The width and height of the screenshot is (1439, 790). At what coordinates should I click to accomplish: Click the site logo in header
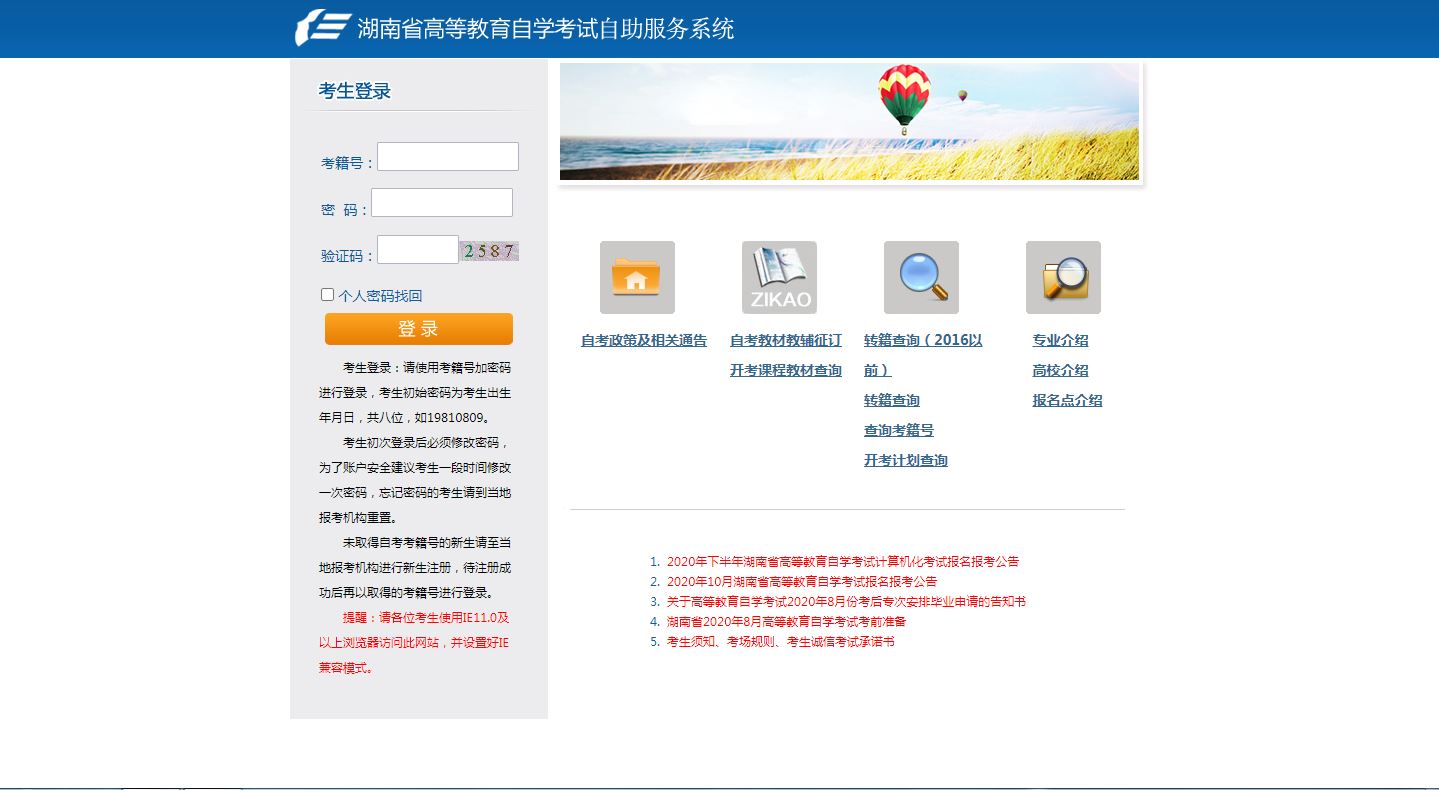(x=323, y=28)
